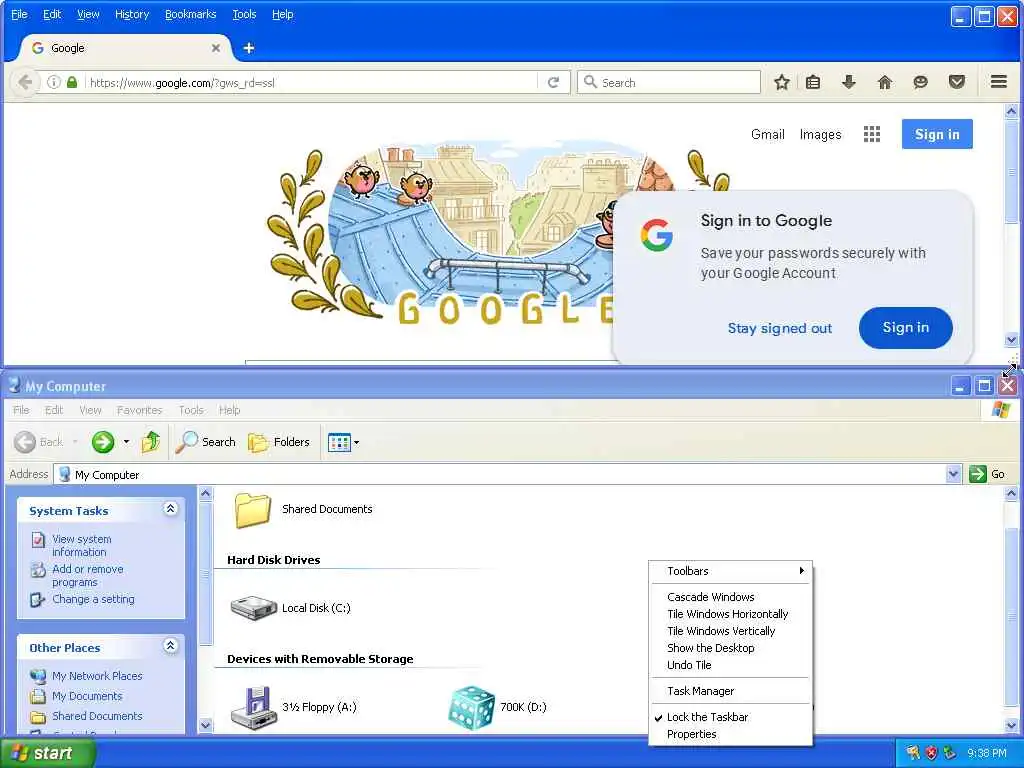The width and height of the screenshot is (1024, 768).
Task: Open Shared Documents in the Other Places sidebar
Action: (97, 716)
